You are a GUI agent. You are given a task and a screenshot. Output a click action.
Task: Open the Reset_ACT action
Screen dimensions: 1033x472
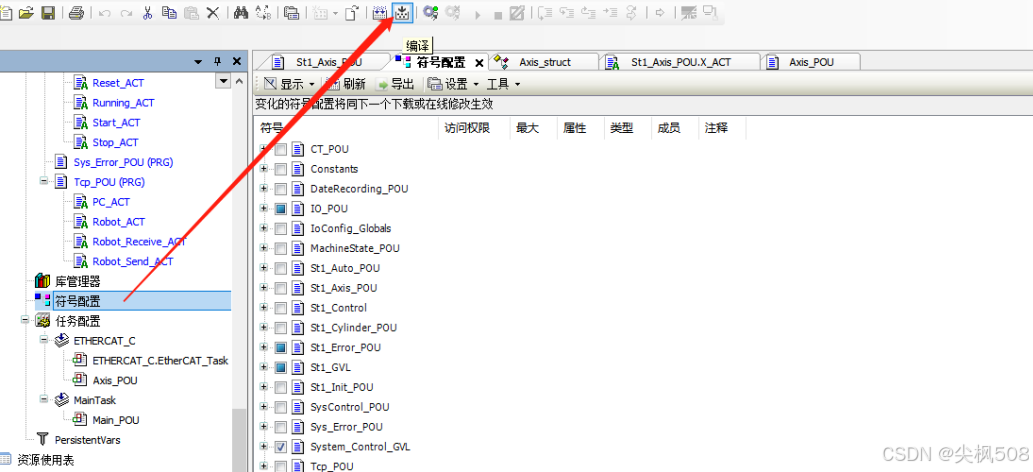(118, 83)
